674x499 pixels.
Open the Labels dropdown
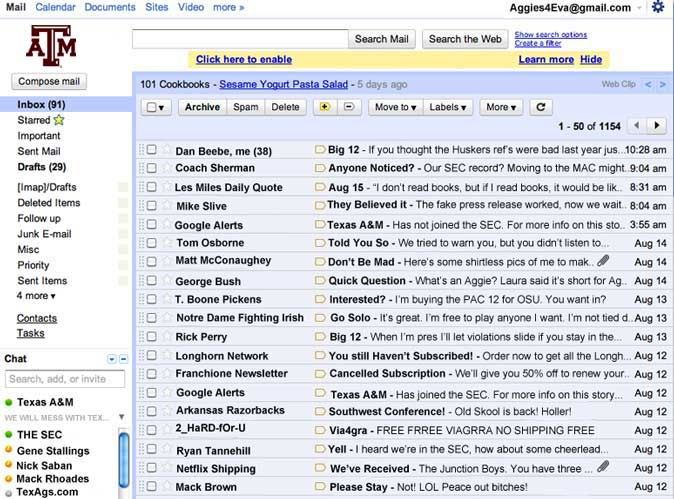point(448,107)
